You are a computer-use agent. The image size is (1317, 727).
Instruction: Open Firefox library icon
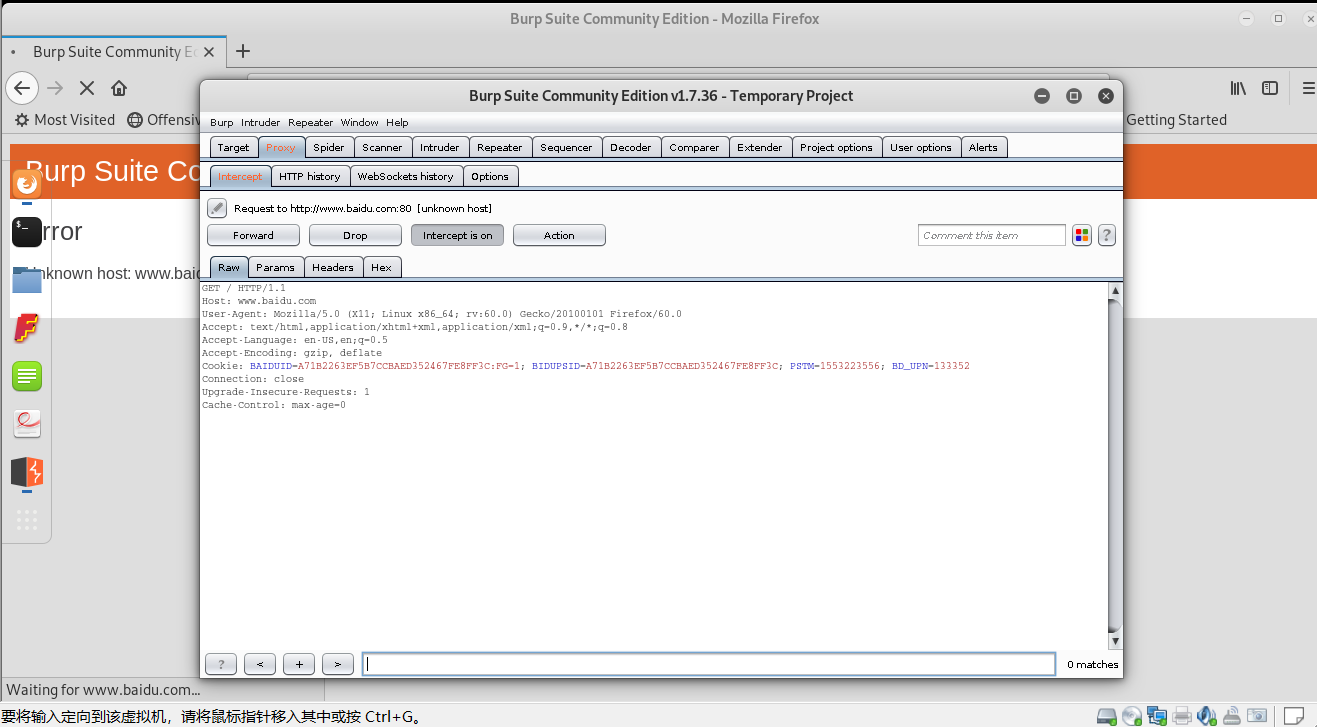1238,88
